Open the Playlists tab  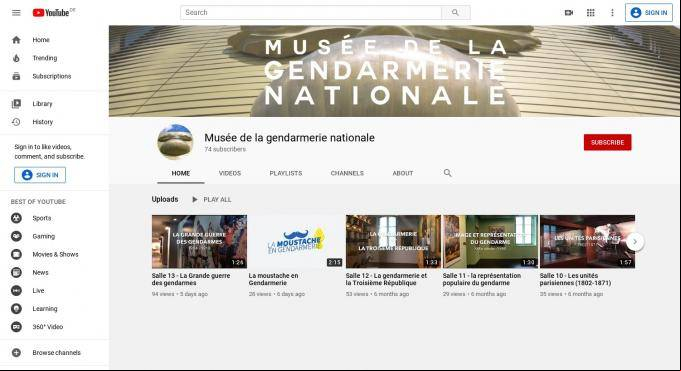(x=286, y=173)
